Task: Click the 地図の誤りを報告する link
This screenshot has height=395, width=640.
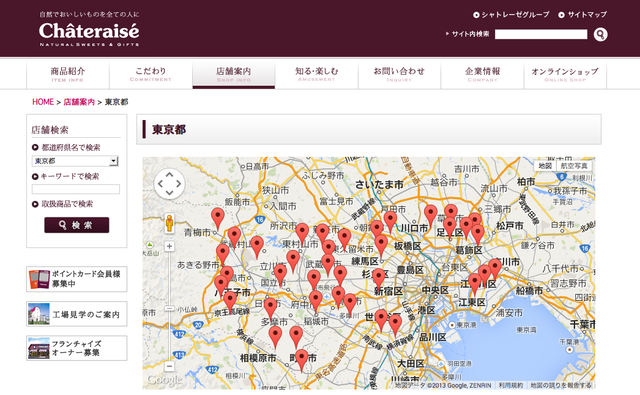Action: [560, 385]
